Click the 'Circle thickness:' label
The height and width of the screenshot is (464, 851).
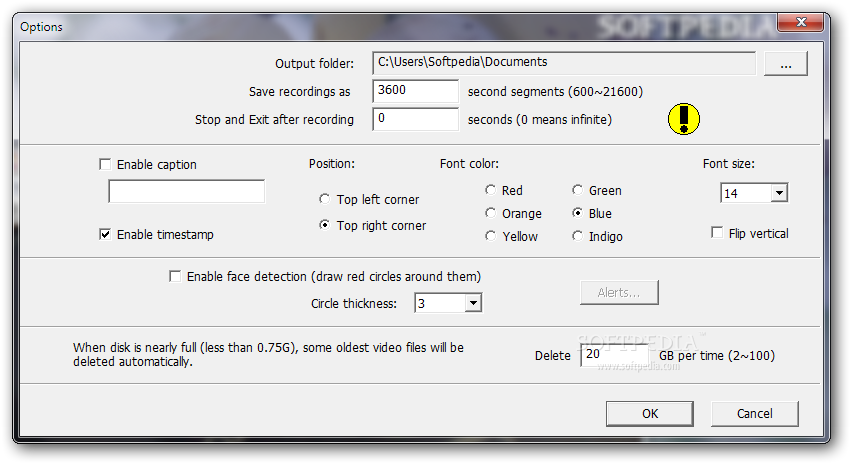click(353, 303)
